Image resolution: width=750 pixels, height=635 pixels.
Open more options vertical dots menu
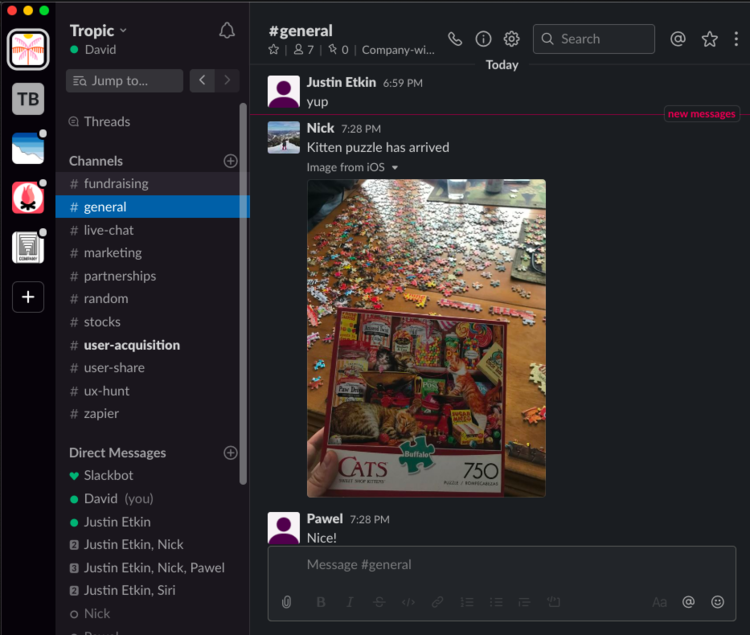[x=736, y=39]
